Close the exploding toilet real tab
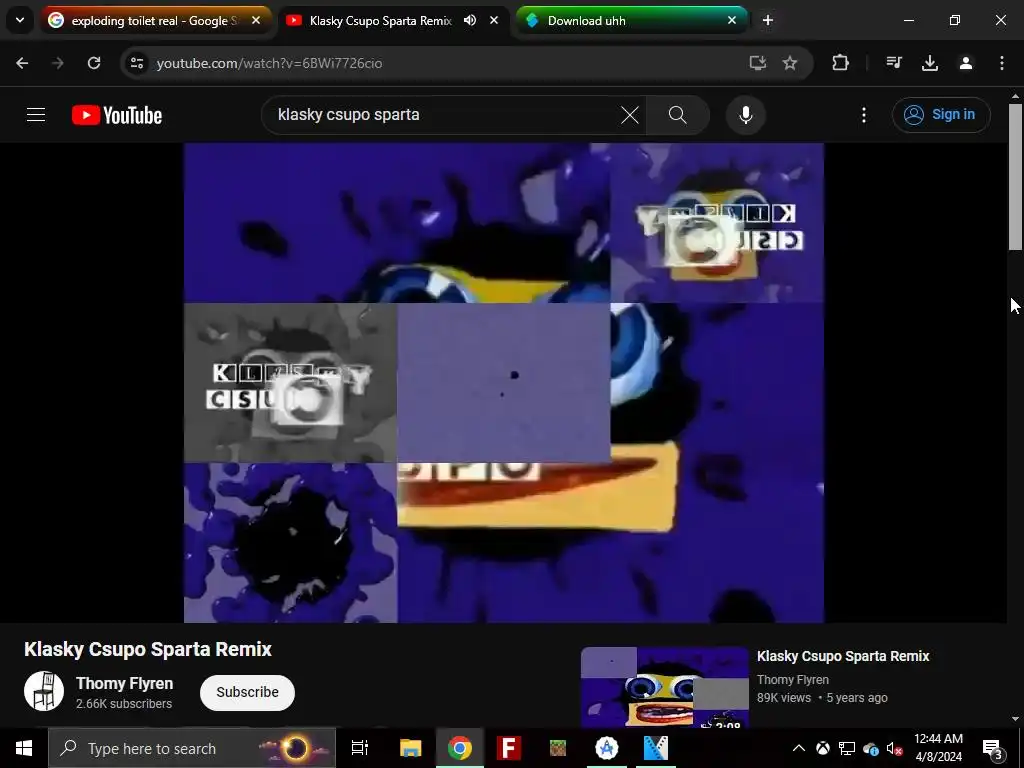Screen dimensions: 1024x768 (x=256, y=21)
